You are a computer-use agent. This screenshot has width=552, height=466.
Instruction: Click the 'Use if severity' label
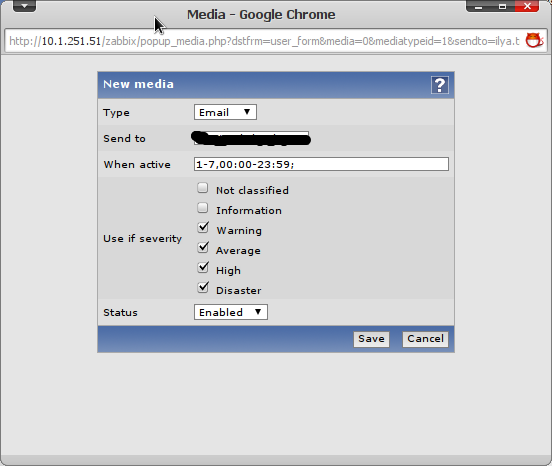(143, 239)
